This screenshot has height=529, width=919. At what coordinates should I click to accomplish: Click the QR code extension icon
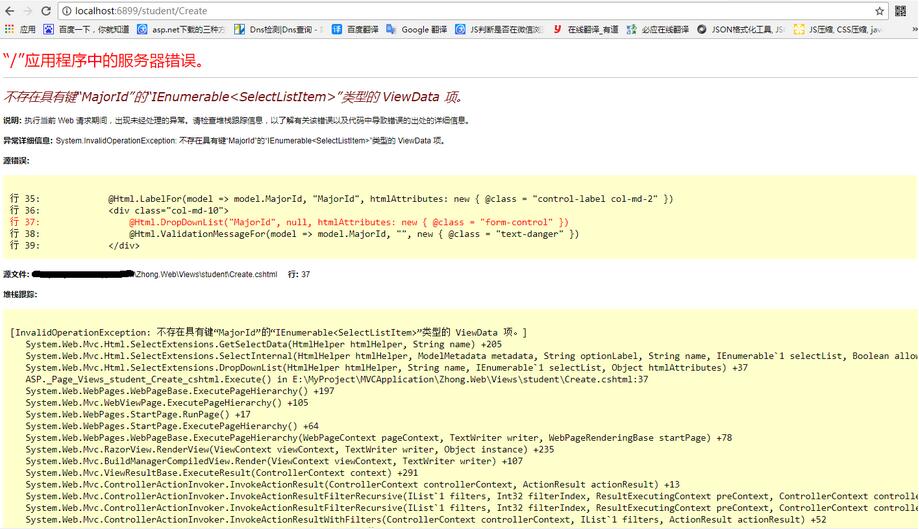click(903, 11)
